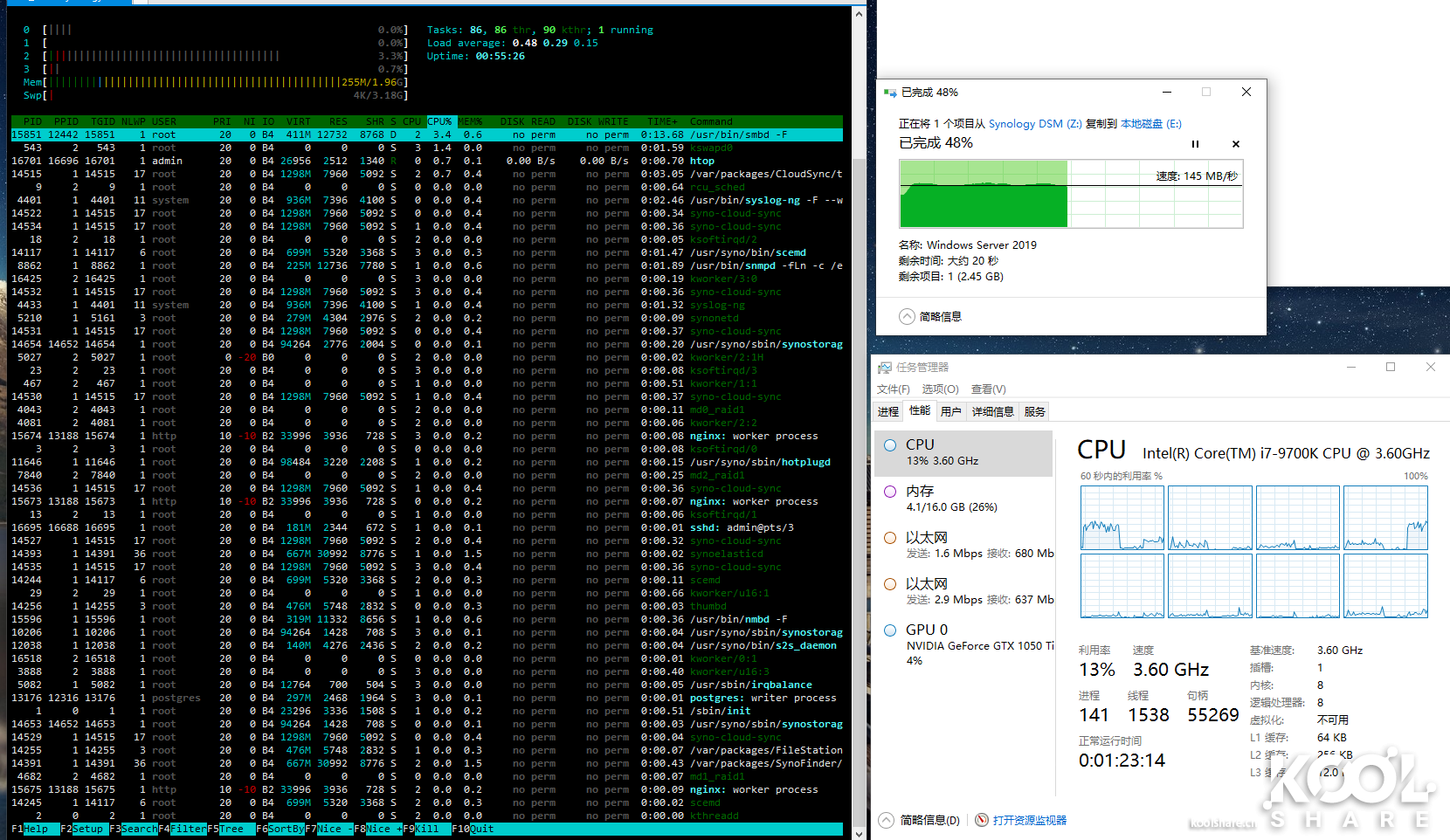The height and width of the screenshot is (840, 1450).
Task: Click F4 Filter in htop
Action: tap(183, 829)
